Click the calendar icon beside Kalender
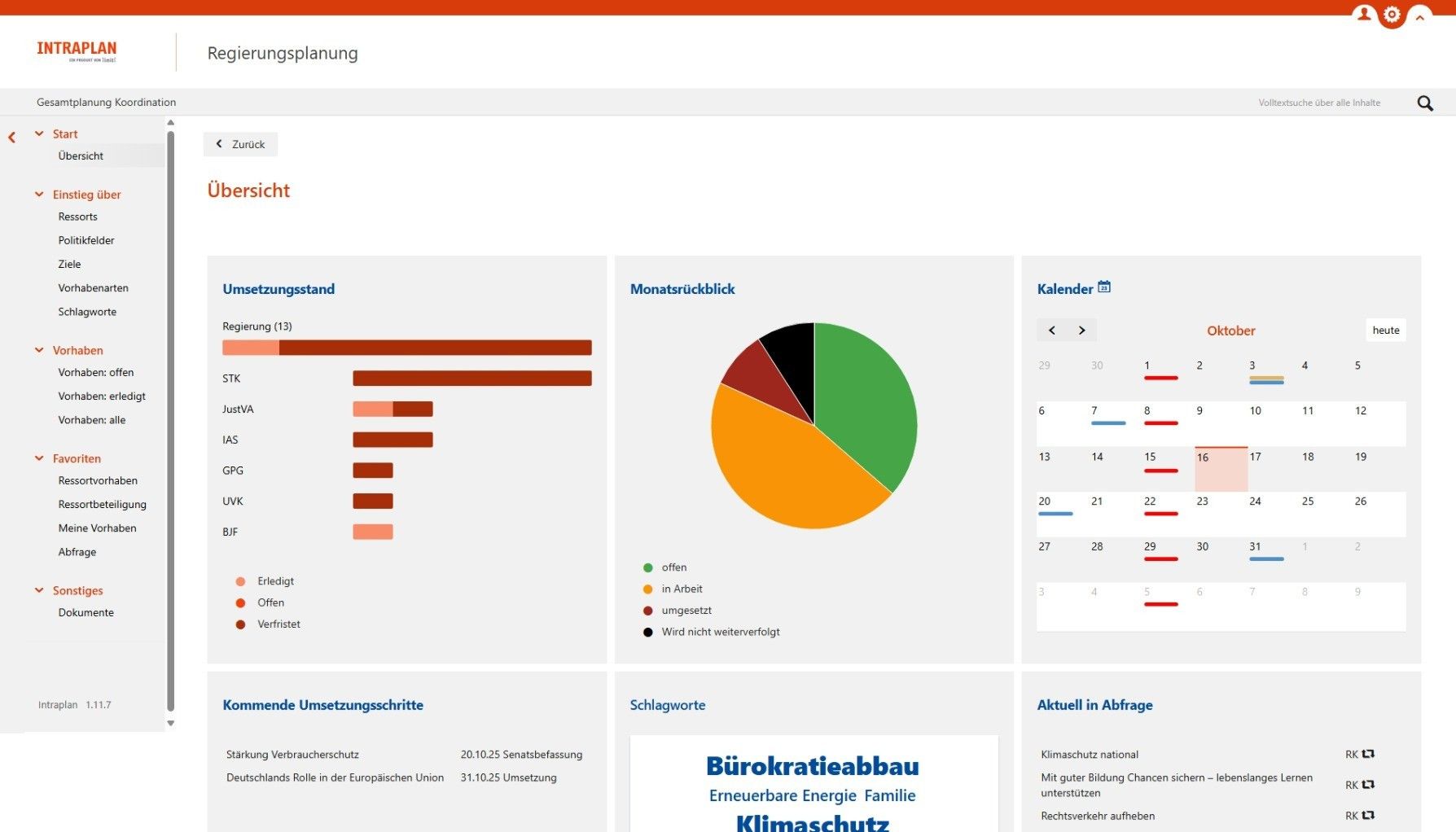This screenshot has height=832, width=1456. tap(1104, 287)
